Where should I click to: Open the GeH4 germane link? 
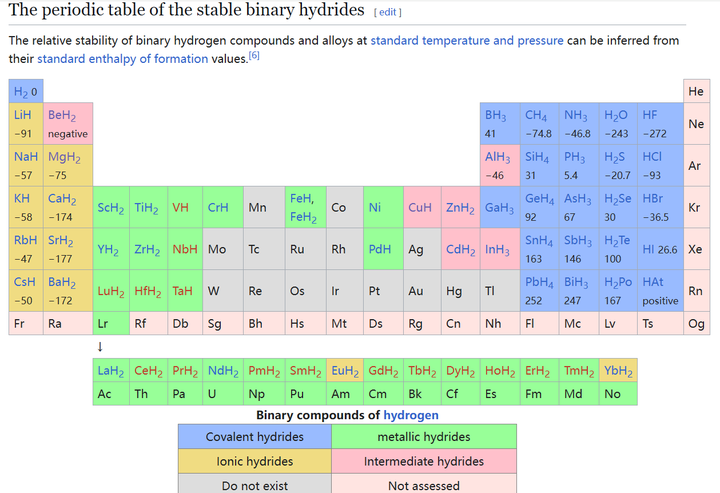tap(540, 199)
